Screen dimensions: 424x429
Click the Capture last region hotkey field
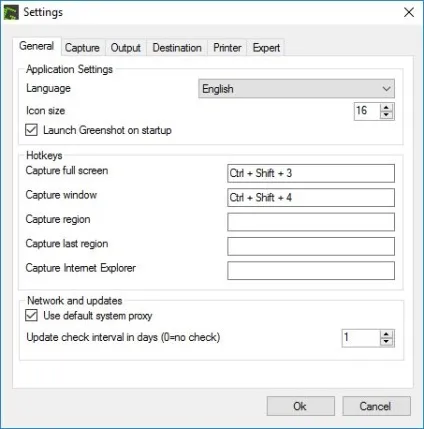pyautogui.click(x=311, y=246)
